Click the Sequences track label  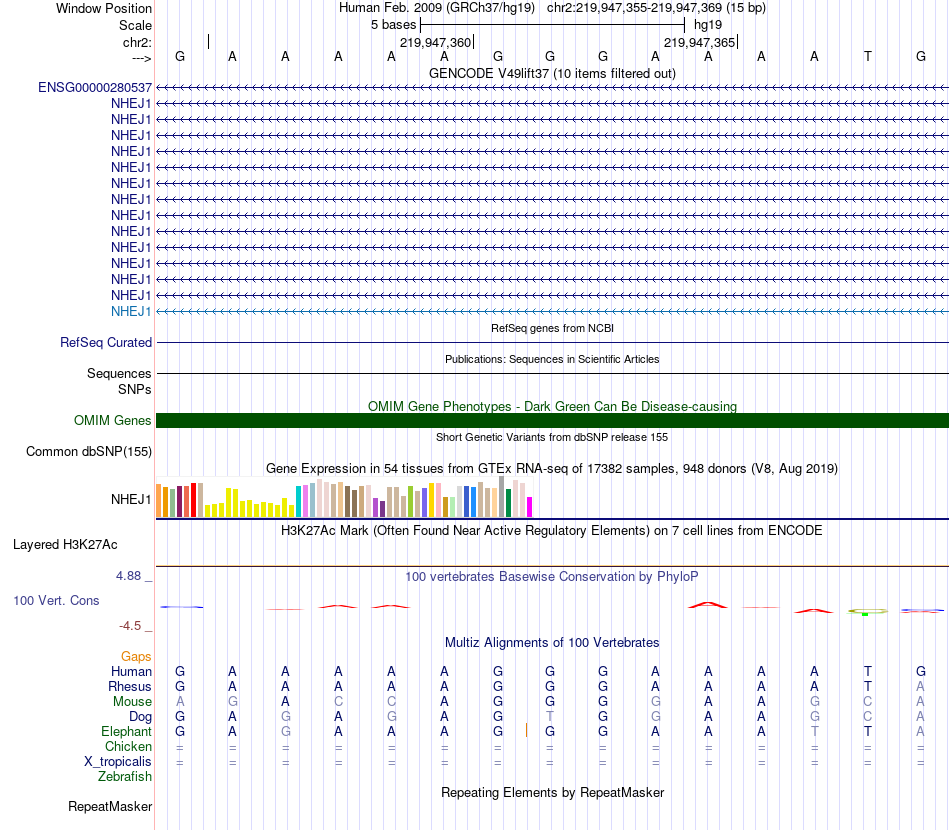pos(119,373)
